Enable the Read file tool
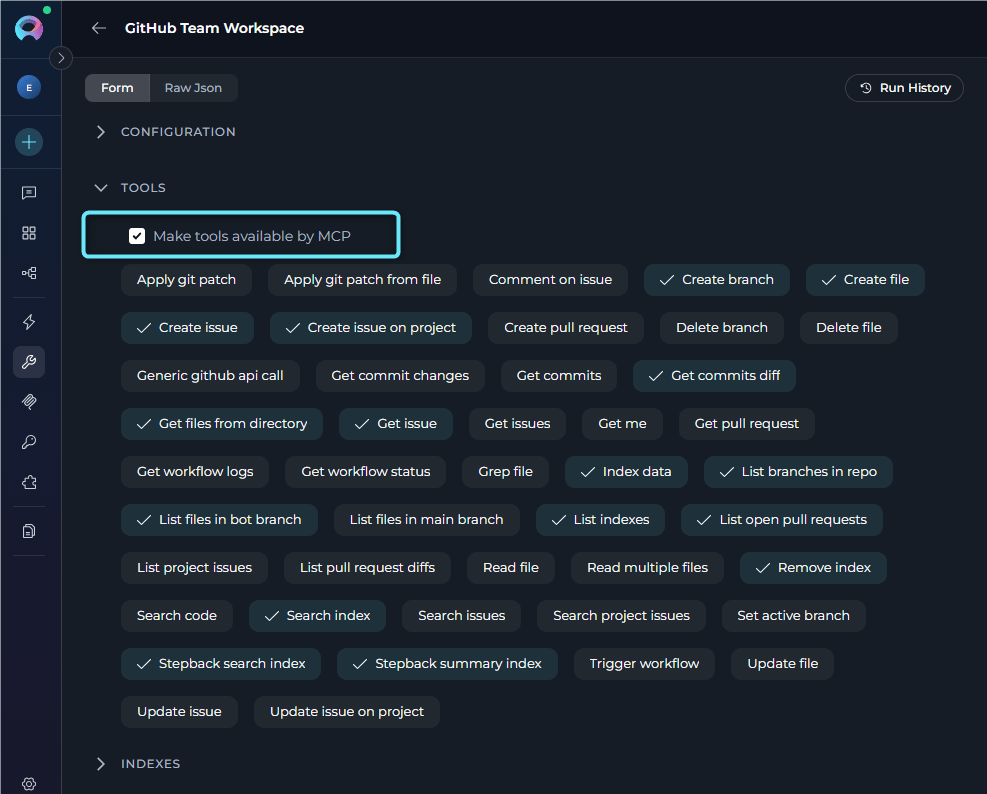Screen dimensions: 987x794 (510, 568)
